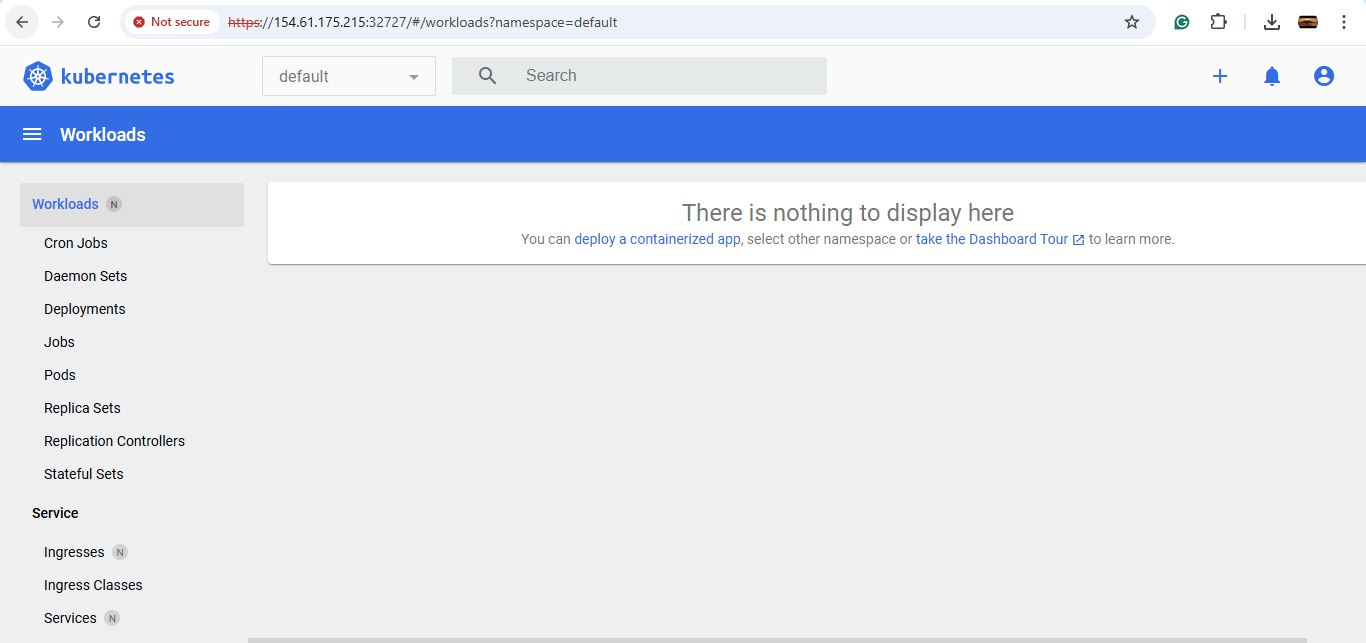
Task: Click the Not secure site info chip
Action: pos(171,22)
